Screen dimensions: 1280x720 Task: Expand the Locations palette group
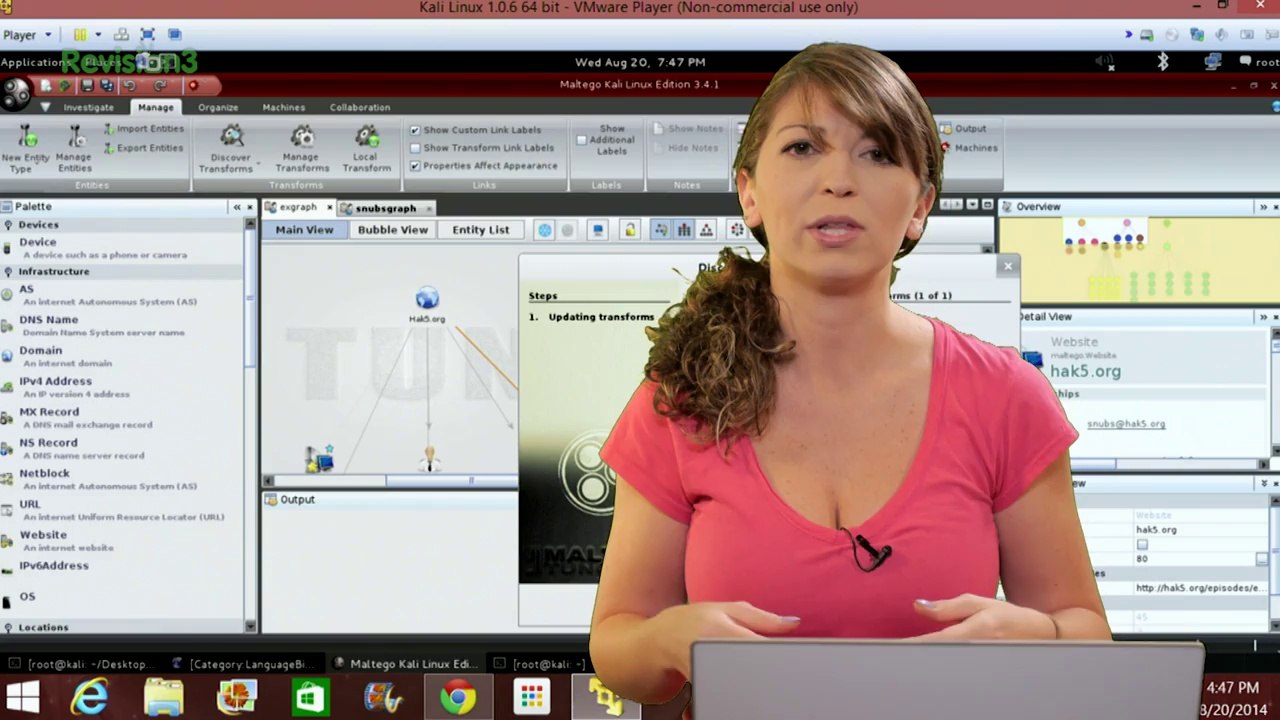point(8,628)
